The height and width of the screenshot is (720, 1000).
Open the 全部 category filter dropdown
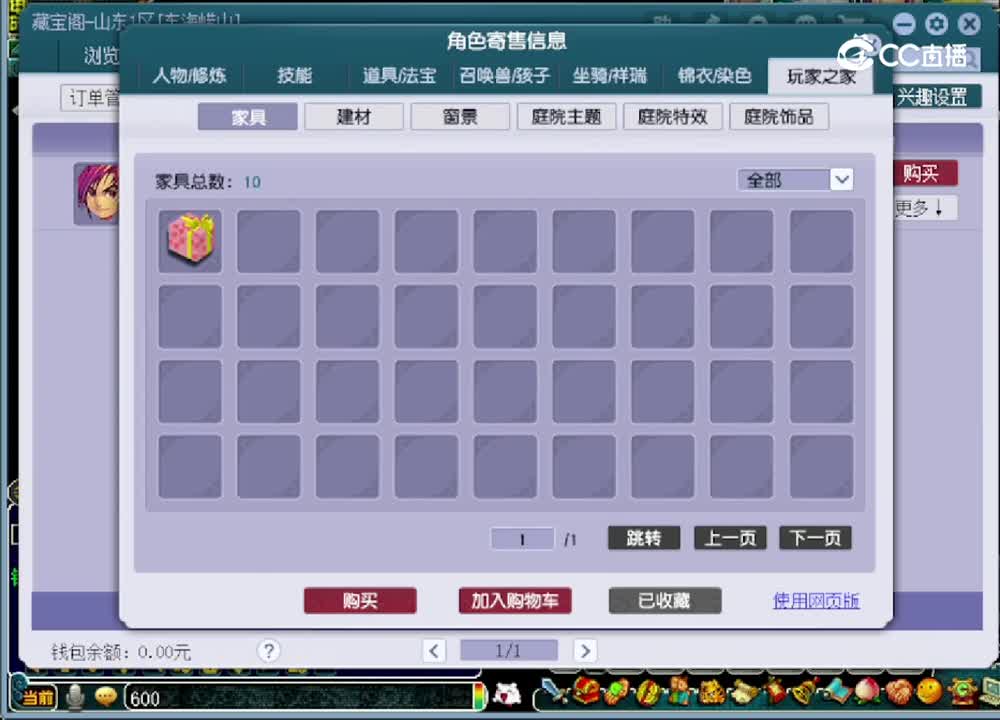click(795, 179)
